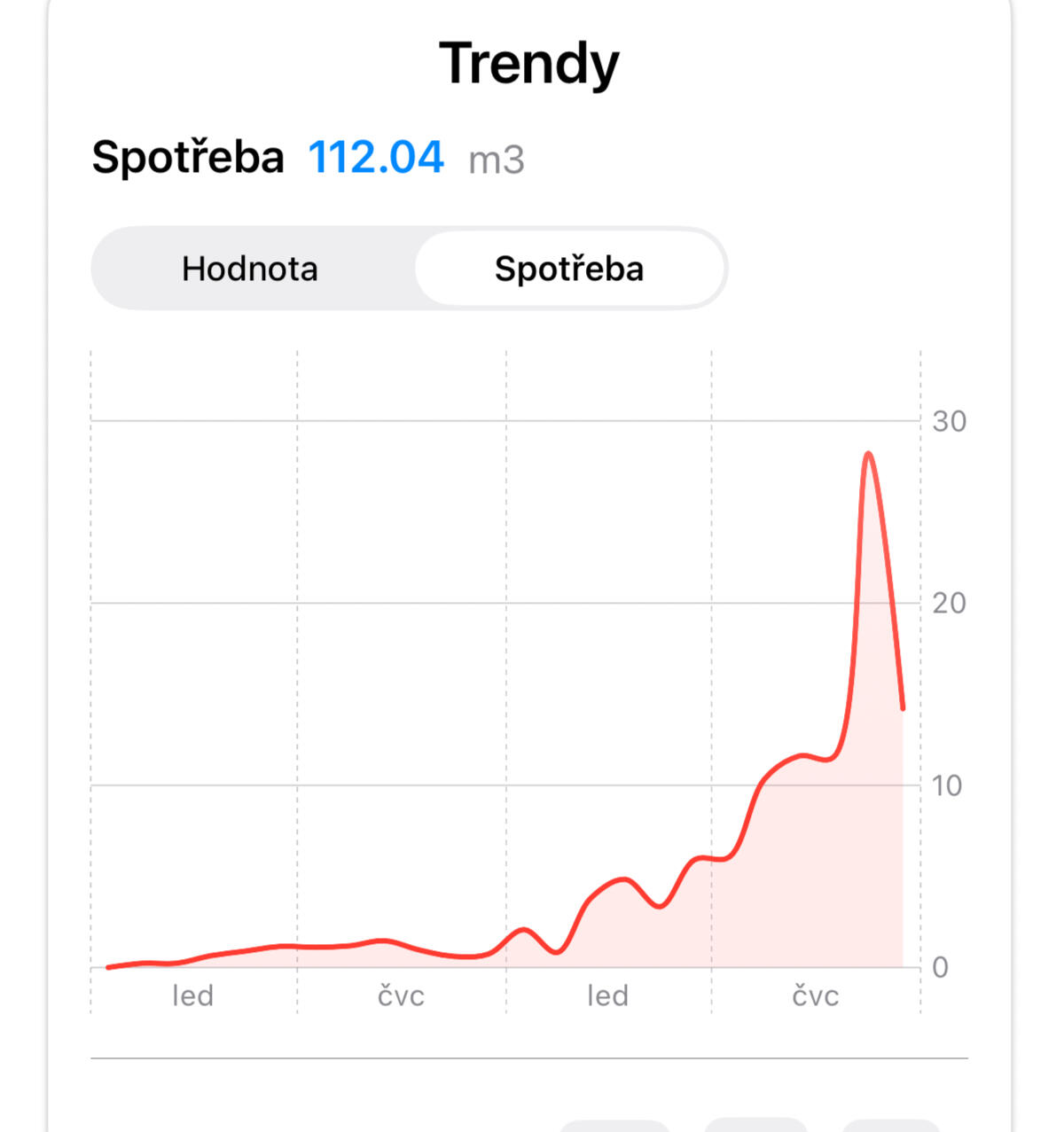Click the Trendy heading
1064x1132 pixels.
[x=529, y=64]
